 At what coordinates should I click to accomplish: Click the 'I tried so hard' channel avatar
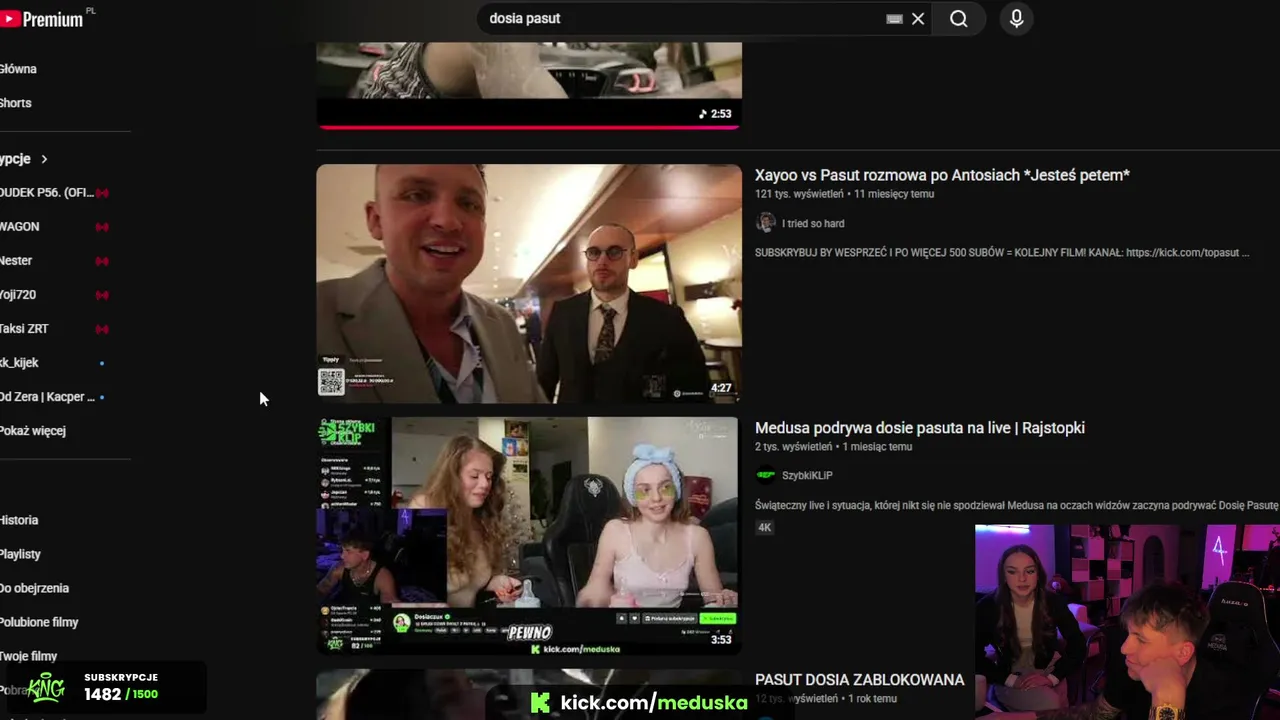[766, 222]
